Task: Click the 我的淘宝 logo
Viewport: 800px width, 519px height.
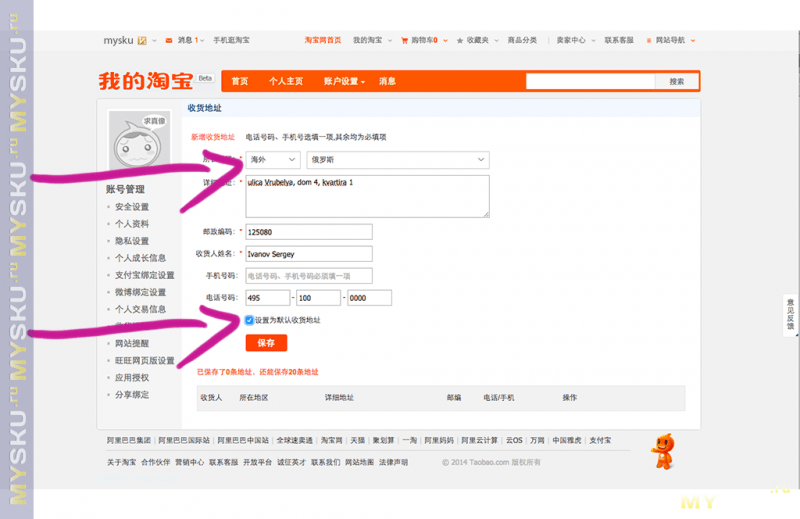Action: pyautogui.click(x=145, y=81)
